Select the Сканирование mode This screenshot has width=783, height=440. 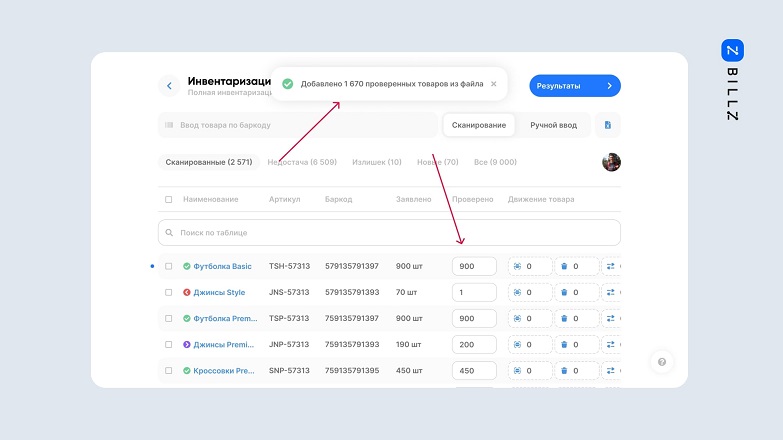pos(478,125)
